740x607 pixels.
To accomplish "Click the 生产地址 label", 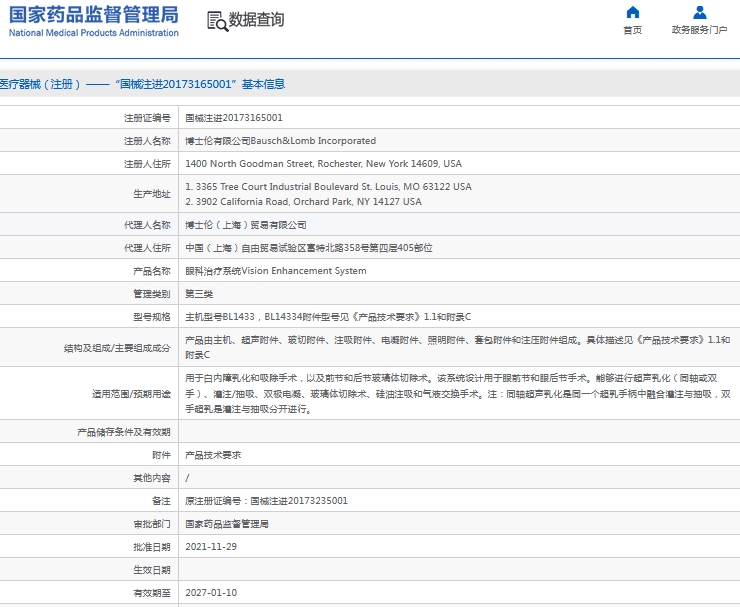I will tap(151, 194).
